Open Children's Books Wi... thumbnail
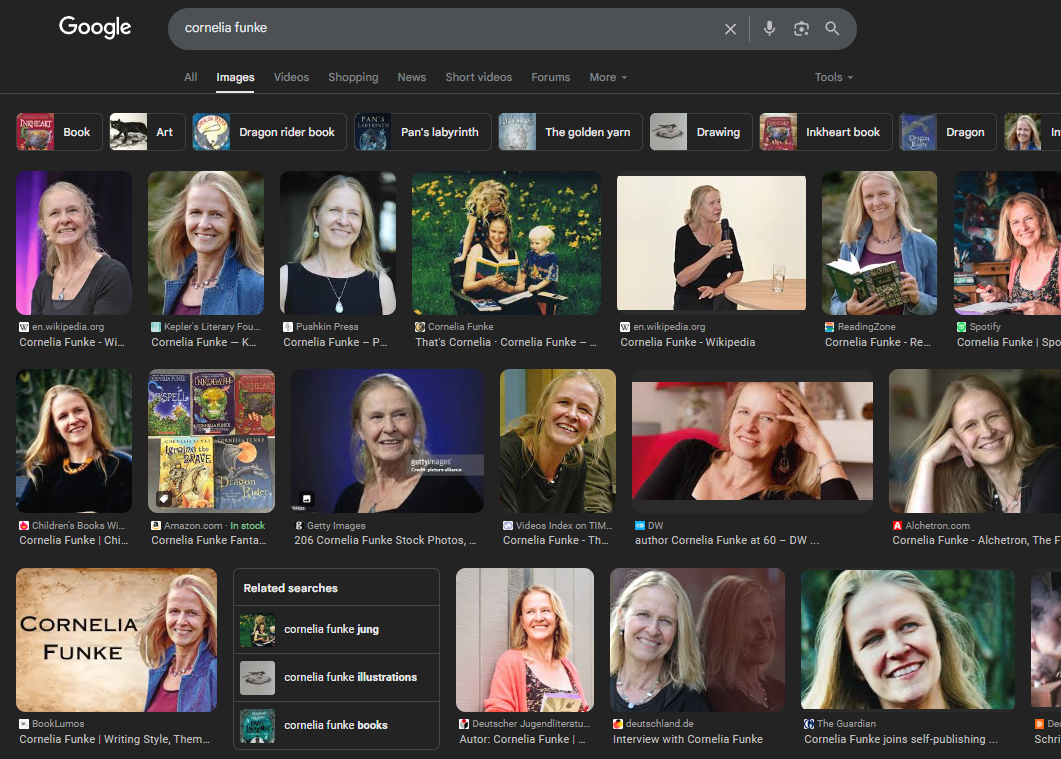 coord(74,440)
